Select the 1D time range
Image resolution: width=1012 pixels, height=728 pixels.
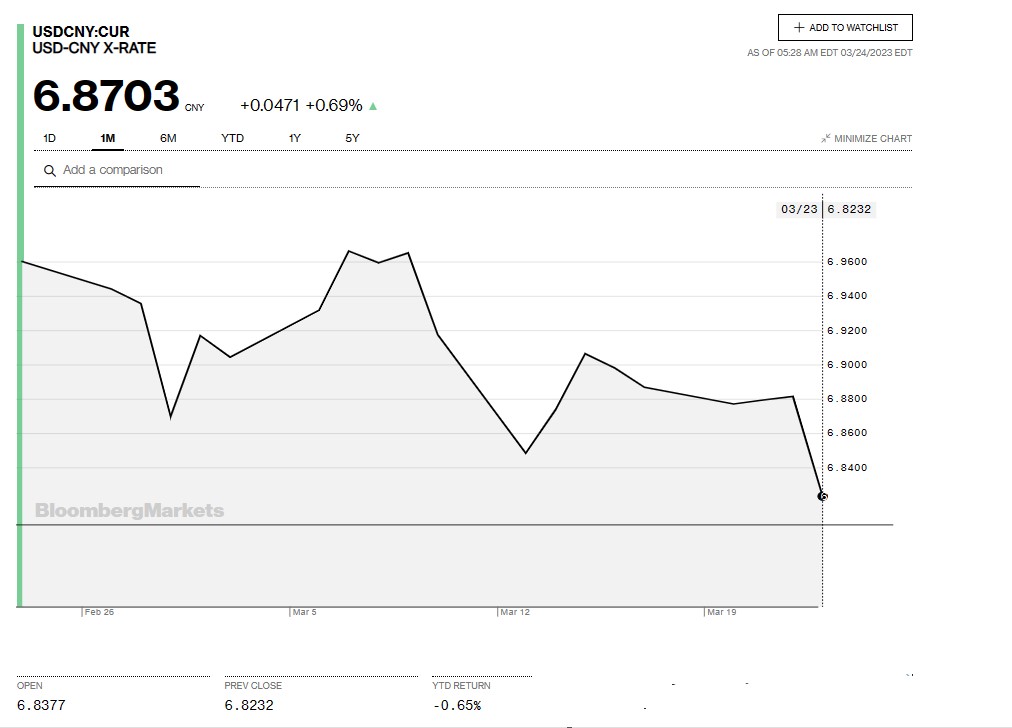pyautogui.click(x=50, y=138)
